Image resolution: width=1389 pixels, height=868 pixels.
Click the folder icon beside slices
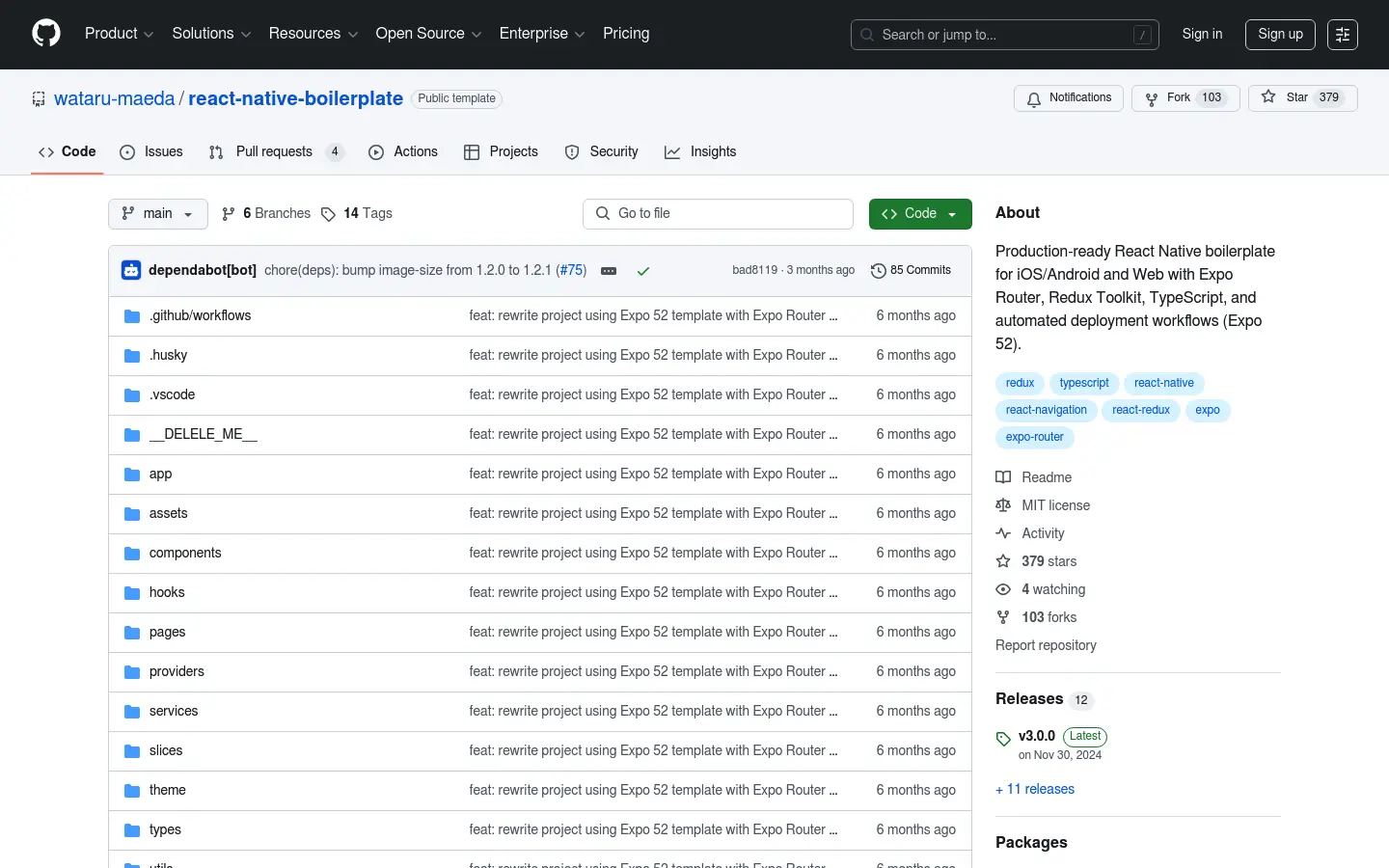click(132, 751)
